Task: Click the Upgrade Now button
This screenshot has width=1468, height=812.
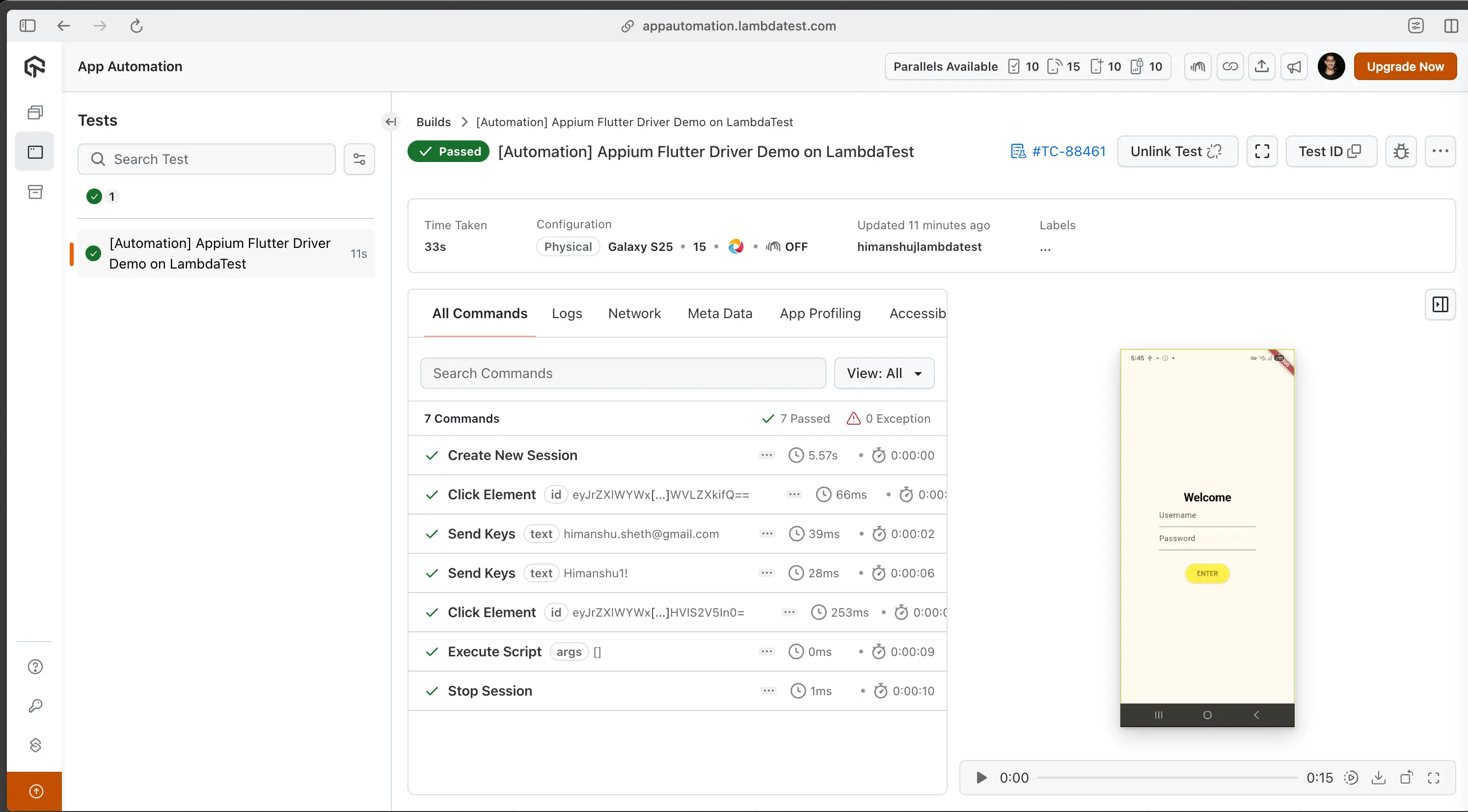Action: pos(1405,67)
